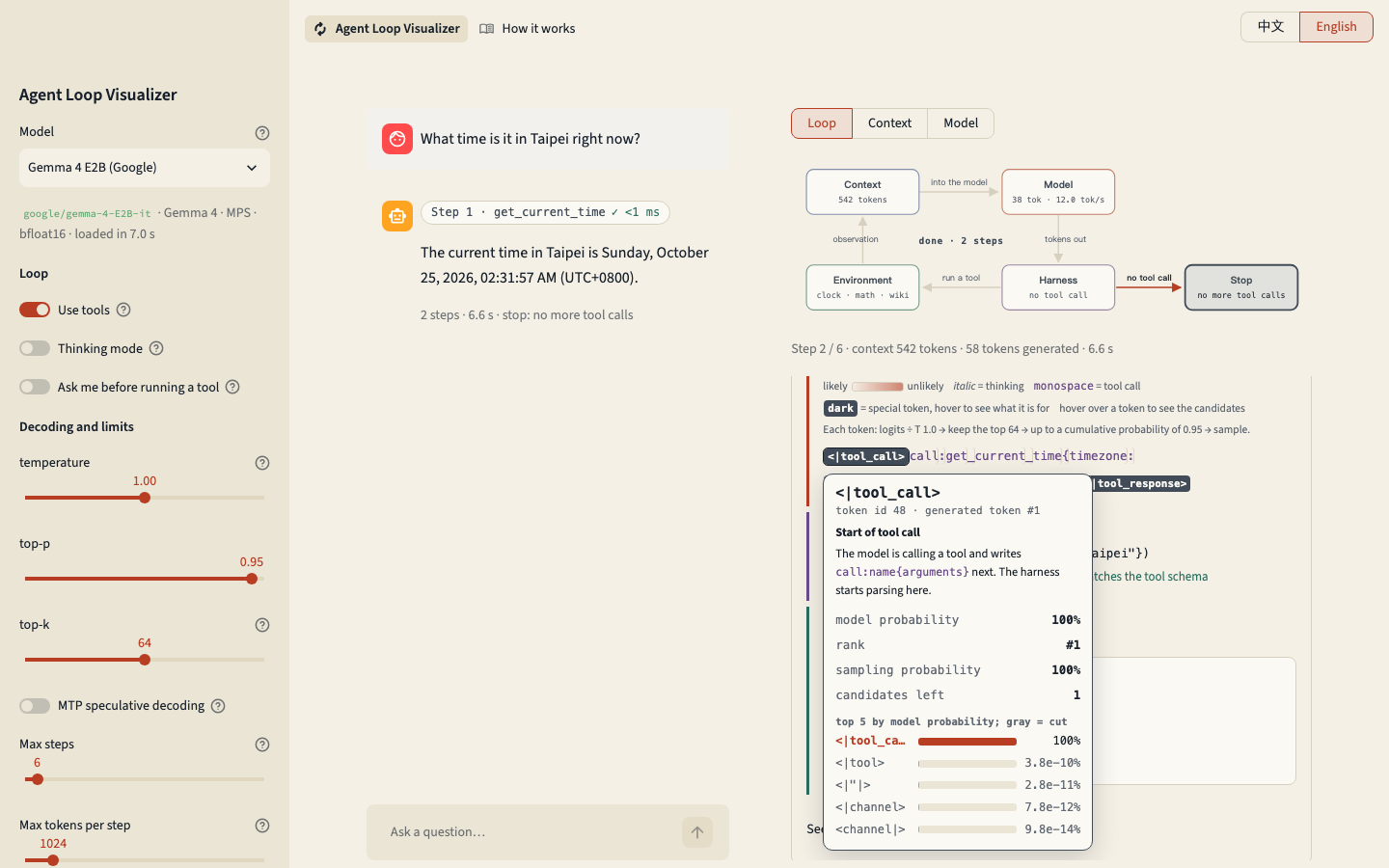Switch language to 中文
Screen dimensions: 1389x868
[x=1270, y=27]
